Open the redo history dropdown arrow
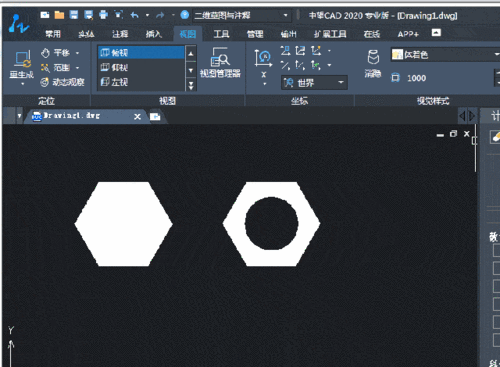Screen dimensions: 500x367 tap(173, 15)
